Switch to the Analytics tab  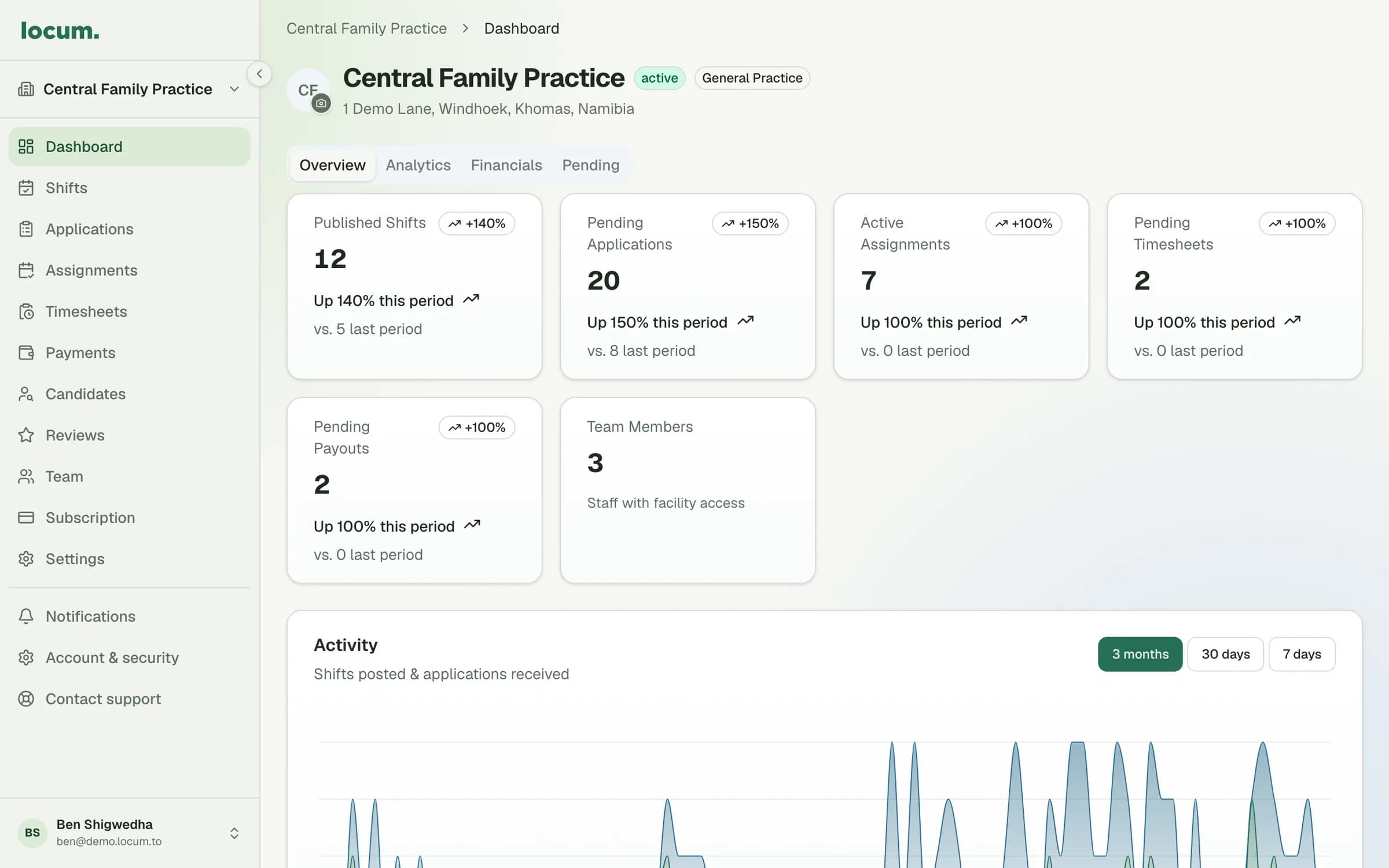point(418,165)
